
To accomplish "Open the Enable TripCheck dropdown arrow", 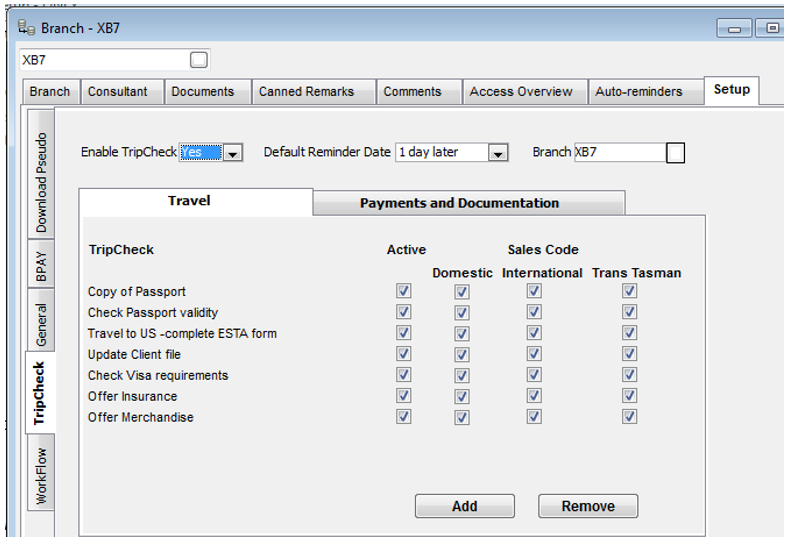I will click(233, 153).
